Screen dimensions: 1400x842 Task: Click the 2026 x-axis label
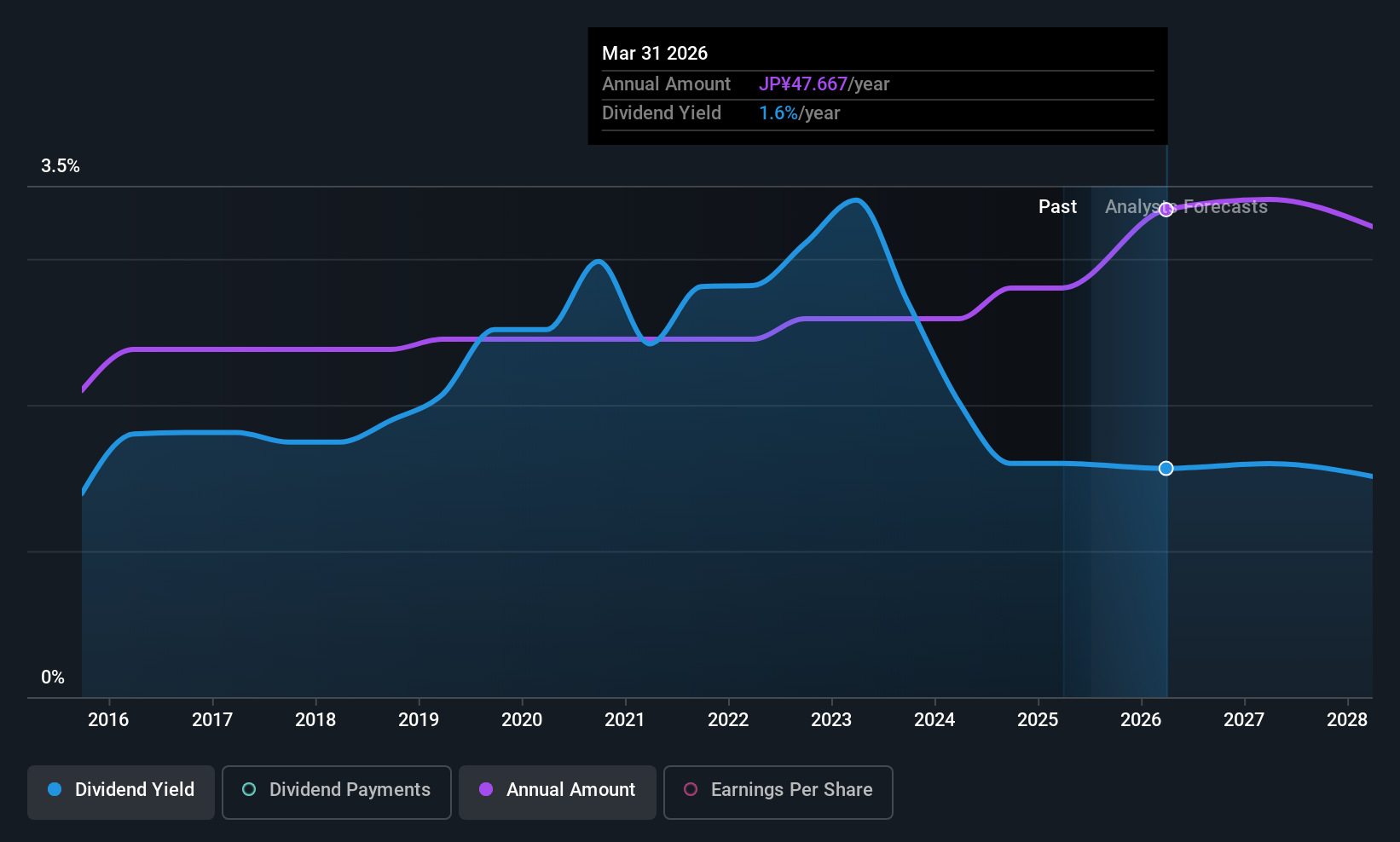click(x=1141, y=720)
